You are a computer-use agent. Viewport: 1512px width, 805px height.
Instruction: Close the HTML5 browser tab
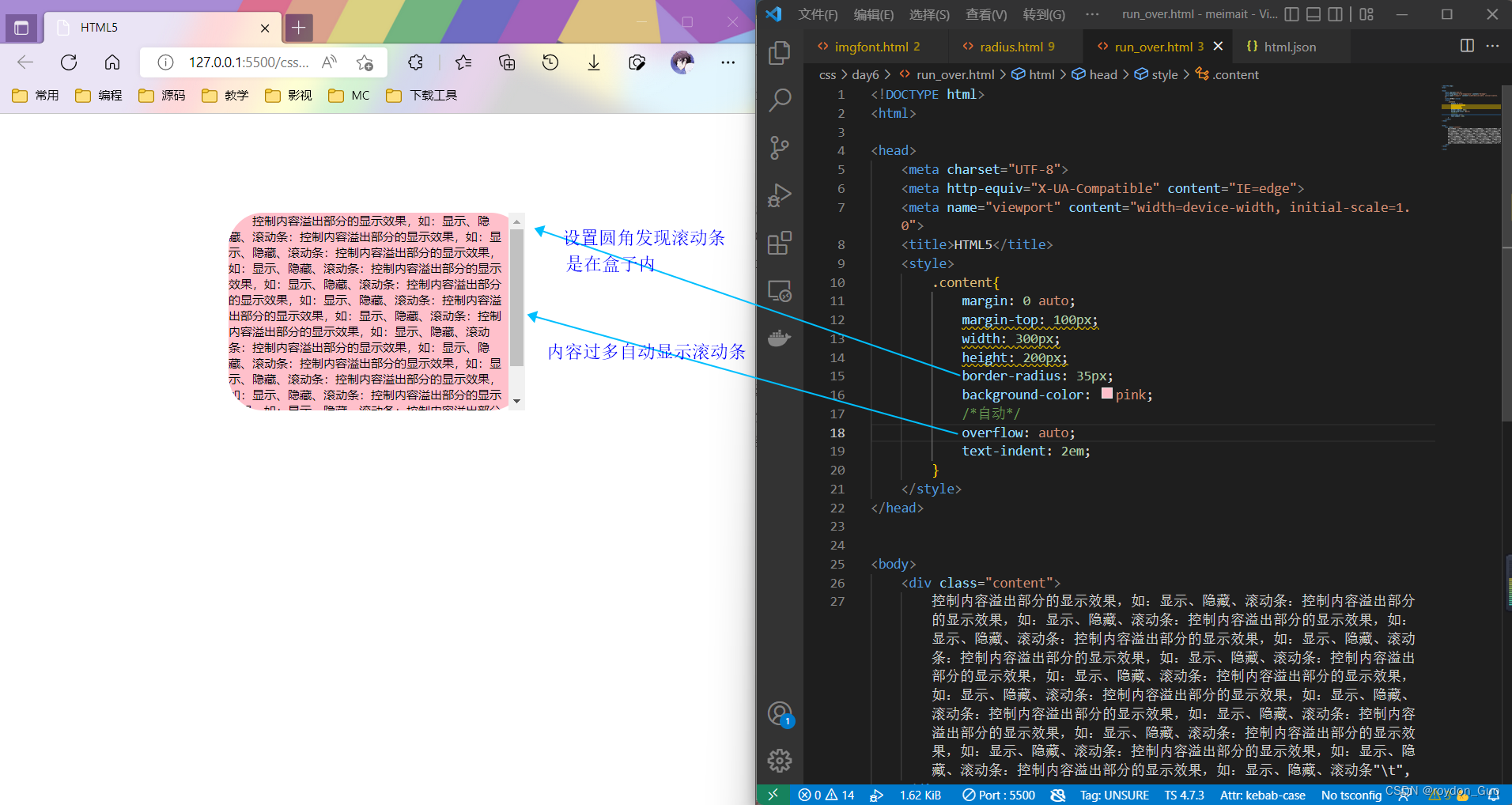pos(265,28)
